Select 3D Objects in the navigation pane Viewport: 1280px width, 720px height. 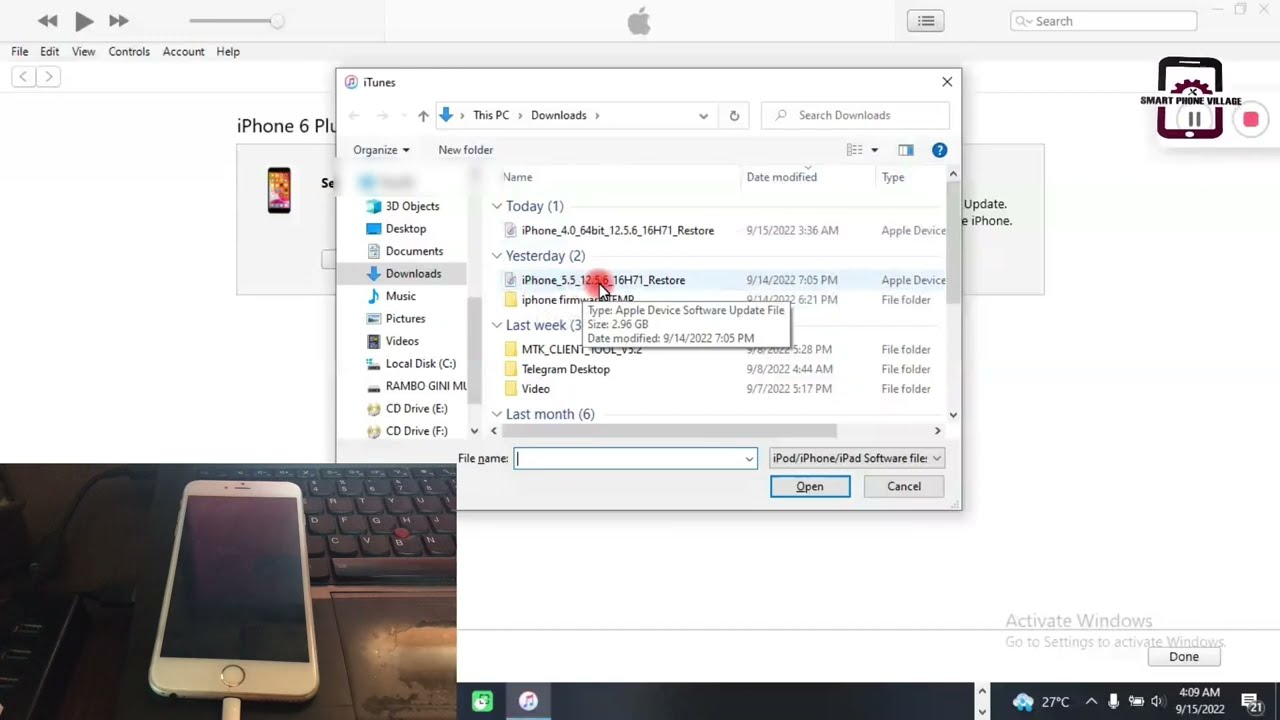click(x=412, y=206)
